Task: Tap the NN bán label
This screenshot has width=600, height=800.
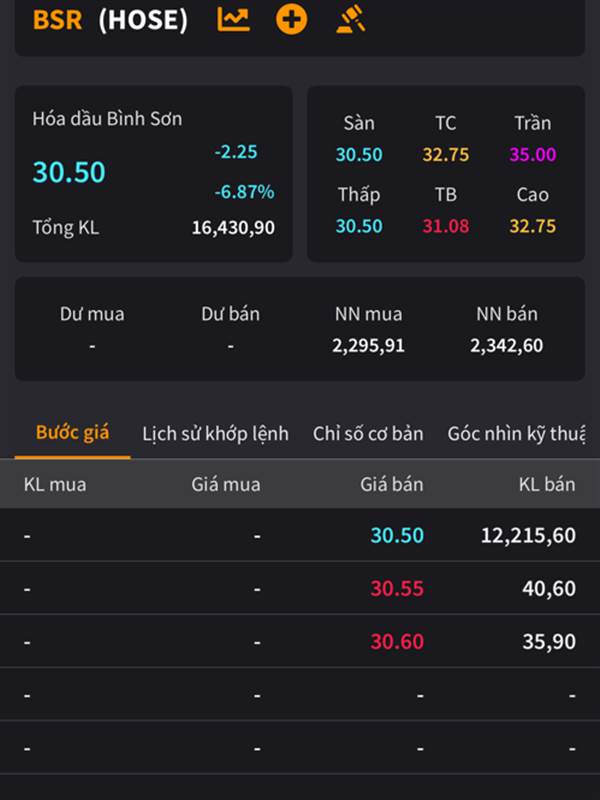Action: pos(507,314)
